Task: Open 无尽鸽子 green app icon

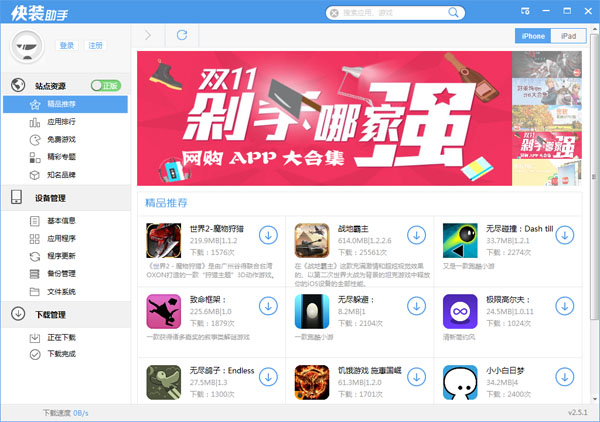Action: click(163, 383)
